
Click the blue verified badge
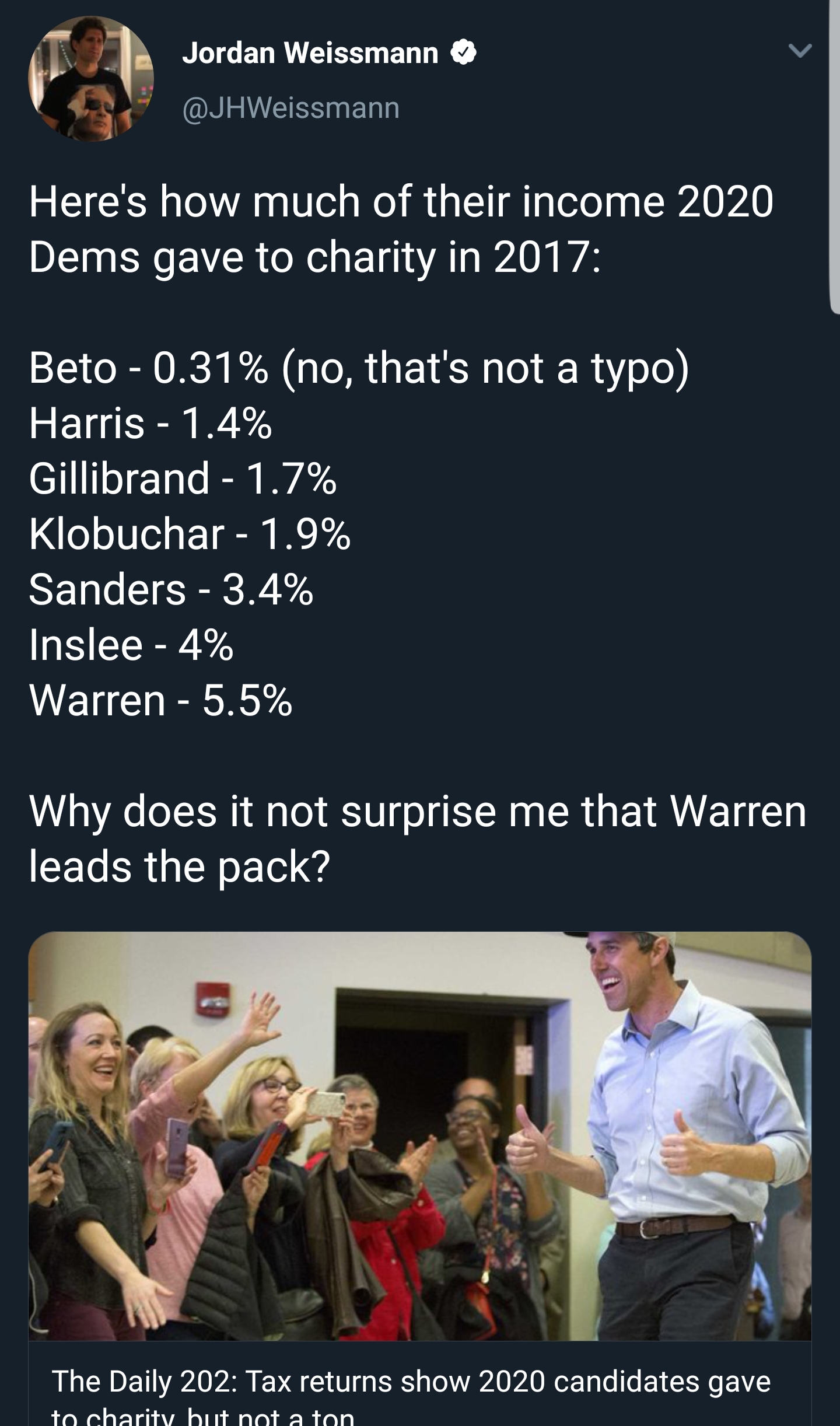click(x=464, y=54)
